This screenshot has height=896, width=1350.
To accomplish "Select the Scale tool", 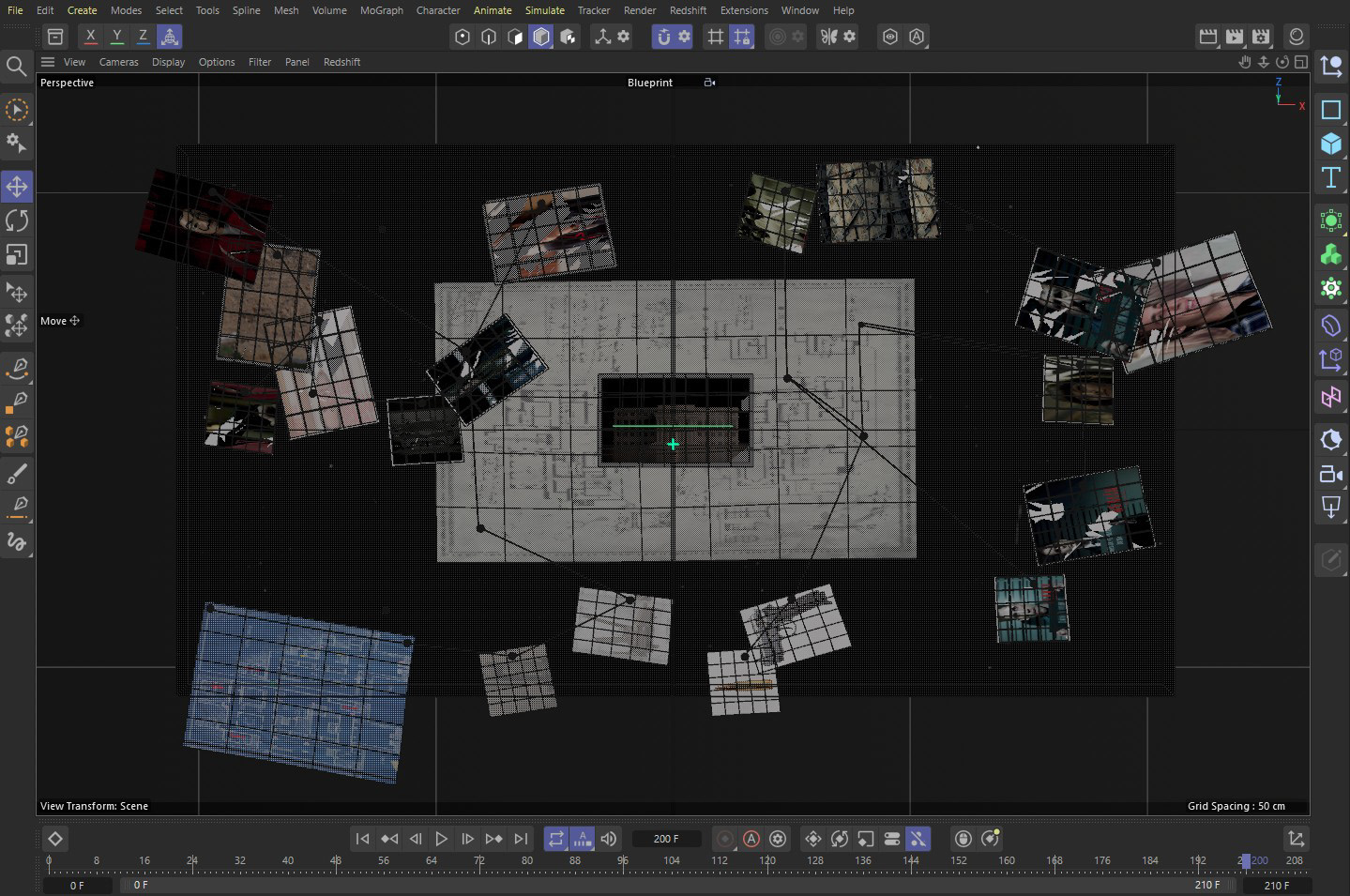I will click(17, 255).
